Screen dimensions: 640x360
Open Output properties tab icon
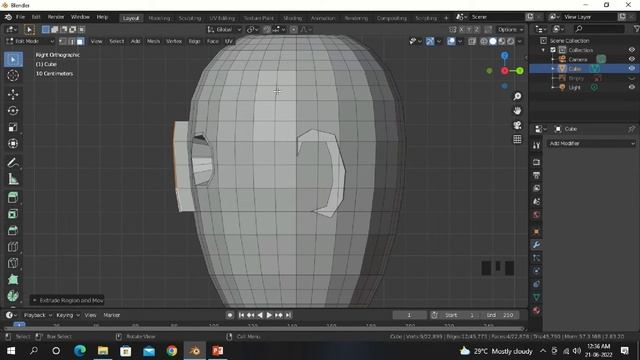(x=536, y=175)
